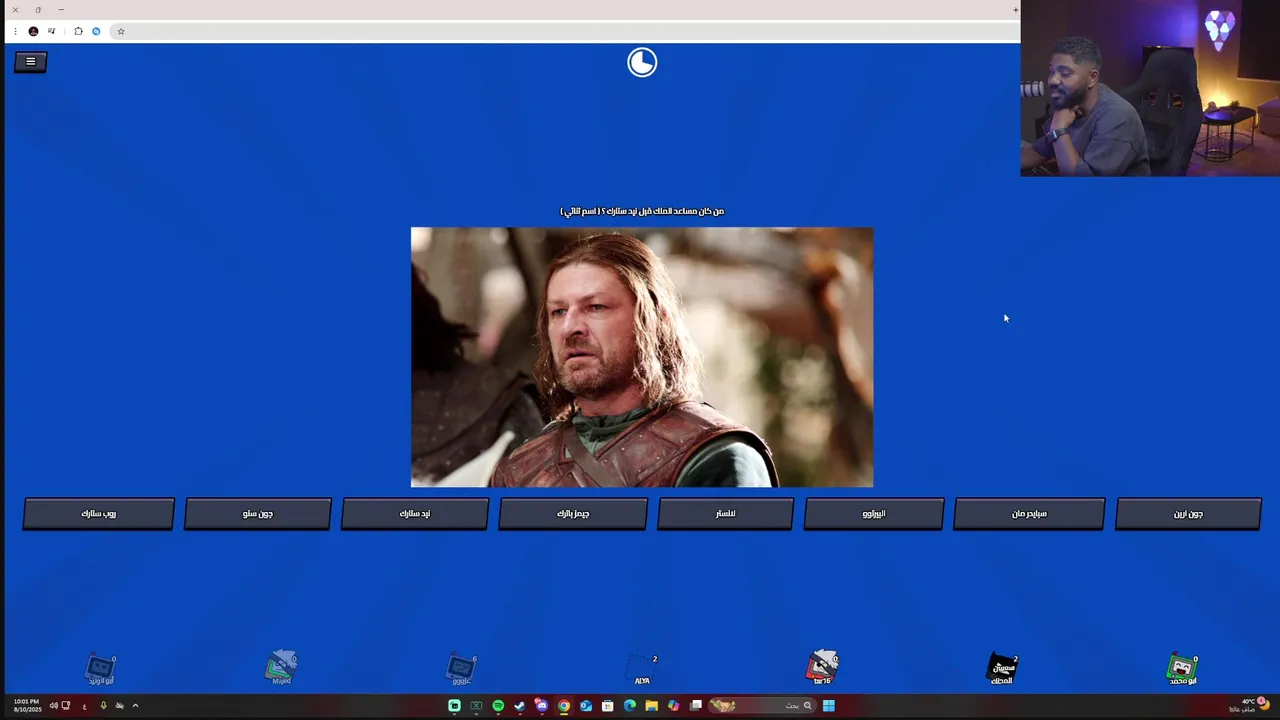The height and width of the screenshot is (720, 1280).
Task: Switch to Chrome in the taskbar
Action: coord(564,706)
